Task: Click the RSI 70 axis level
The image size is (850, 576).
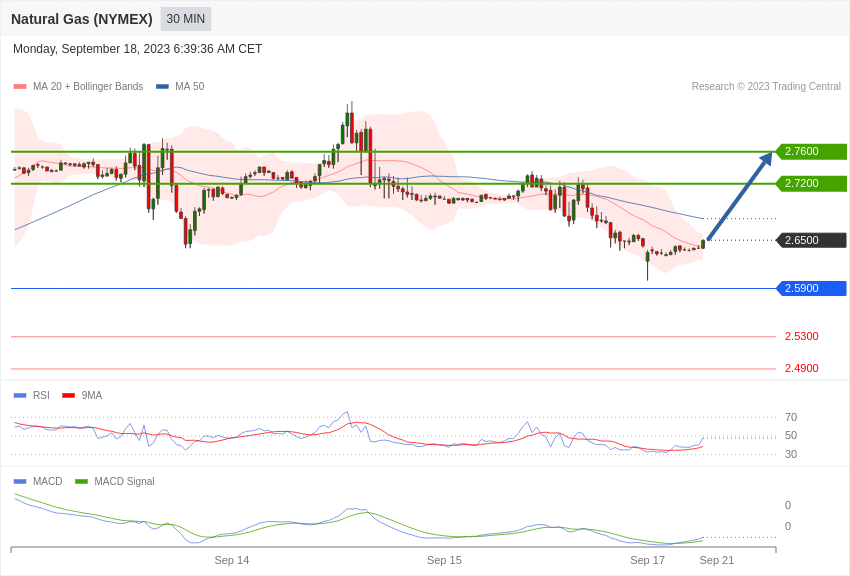Action: (791, 417)
